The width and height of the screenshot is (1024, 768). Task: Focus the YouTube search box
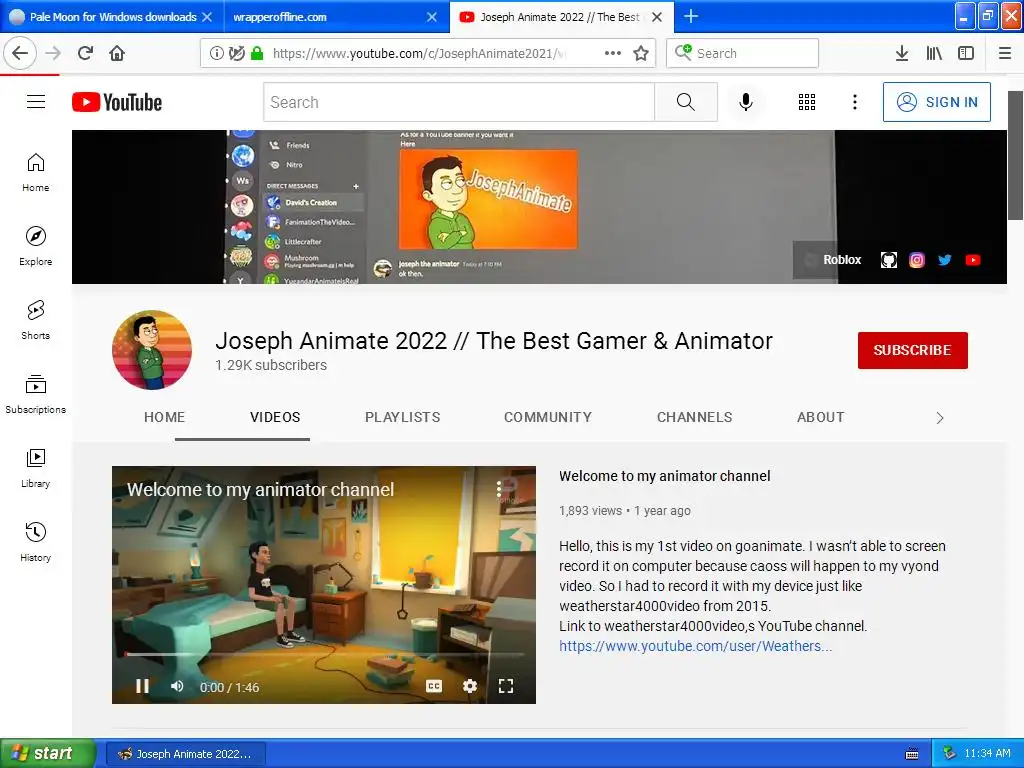tap(458, 102)
